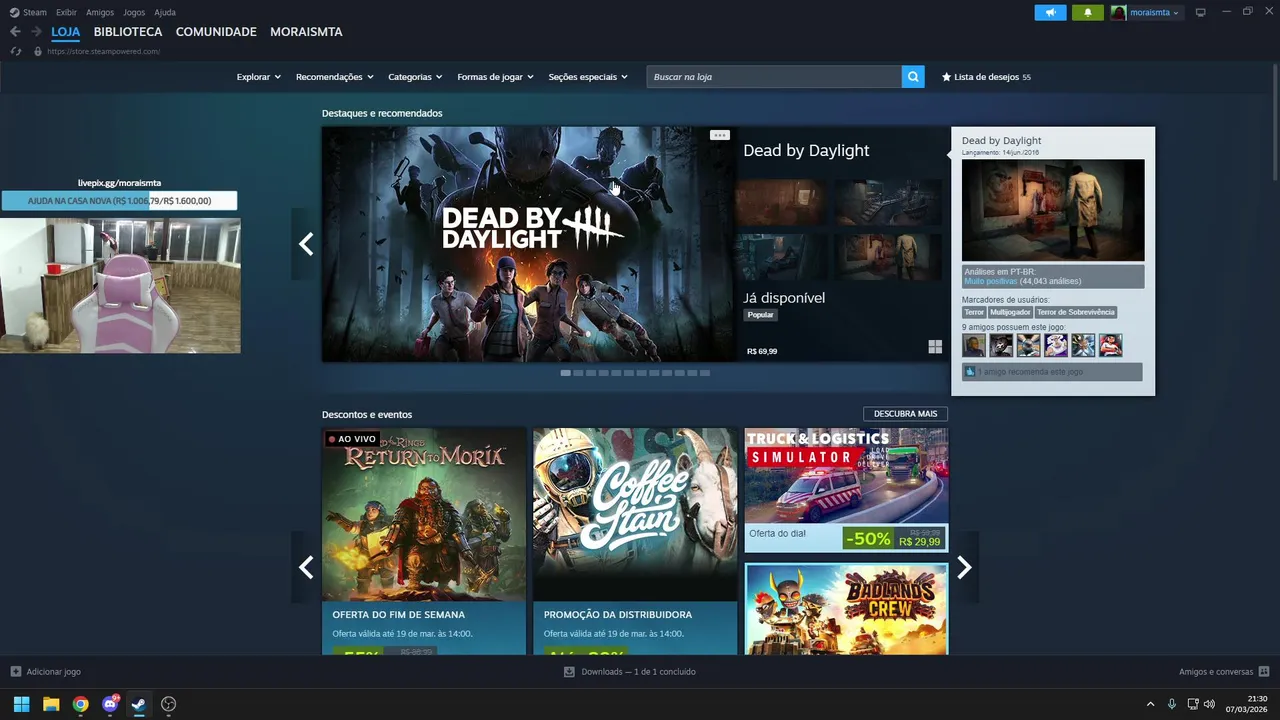The image size is (1280, 720).
Task: Open the Truck & Logistics Simulator daily deal
Action: [846, 490]
